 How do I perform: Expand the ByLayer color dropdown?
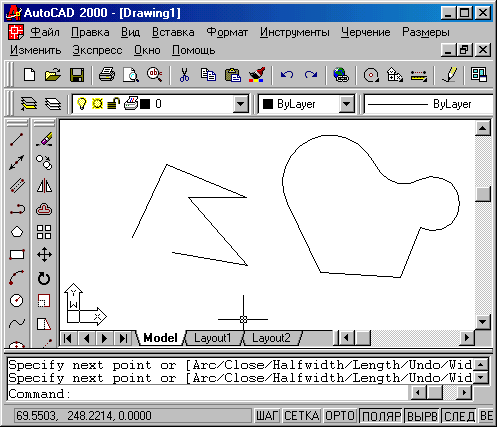346,104
